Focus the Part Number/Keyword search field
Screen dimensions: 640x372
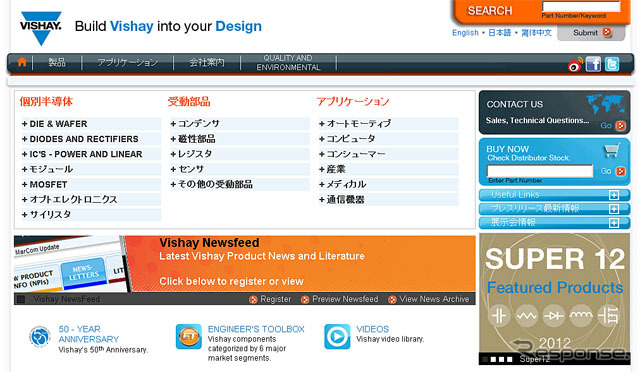581,6
